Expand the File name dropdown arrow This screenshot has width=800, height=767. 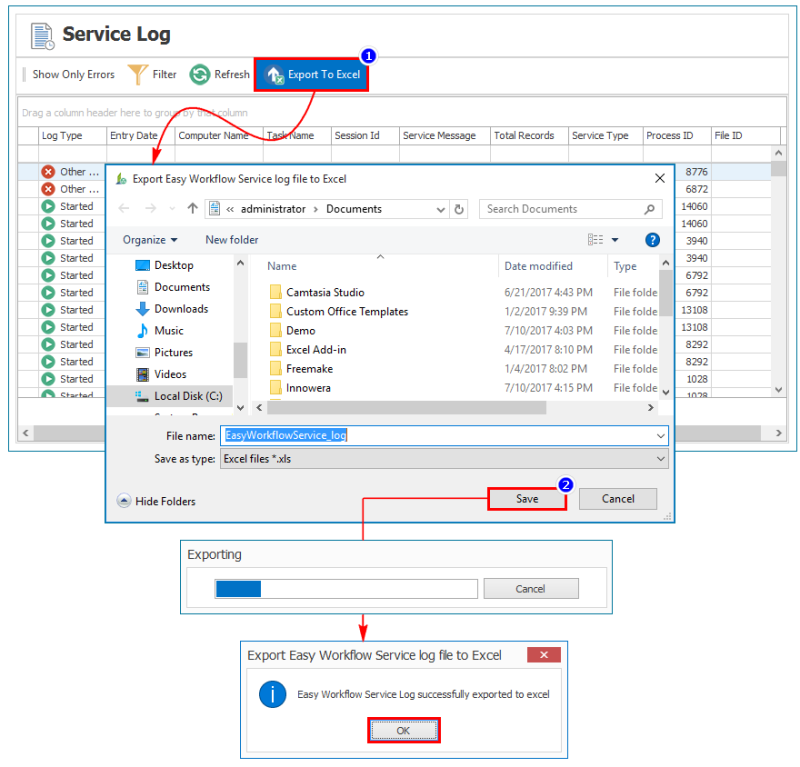(x=660, y=436)
